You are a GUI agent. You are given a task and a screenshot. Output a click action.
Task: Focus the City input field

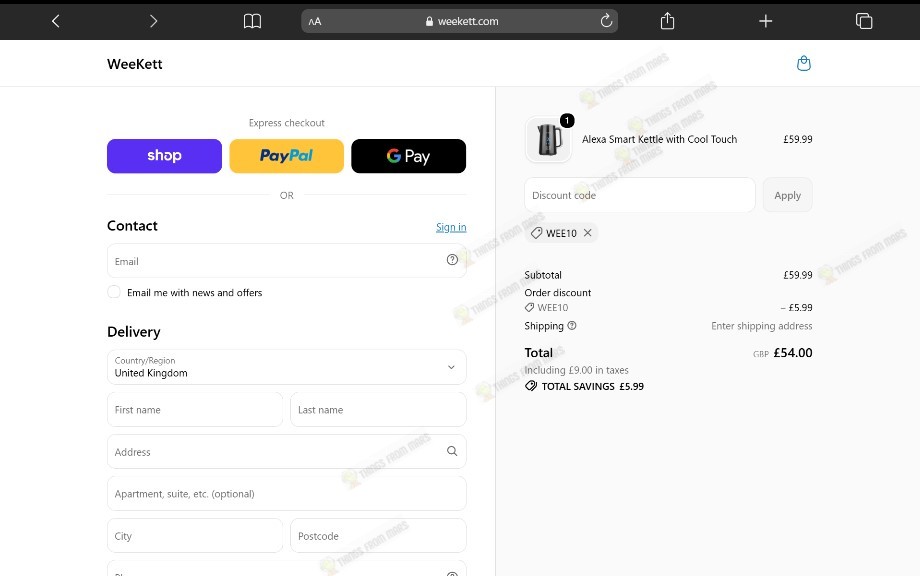[x=195, y=536]
